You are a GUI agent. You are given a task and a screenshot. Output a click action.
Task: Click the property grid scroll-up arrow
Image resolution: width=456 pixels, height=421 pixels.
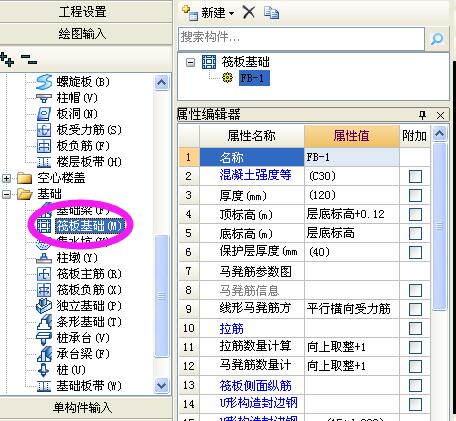click(439, 134)
